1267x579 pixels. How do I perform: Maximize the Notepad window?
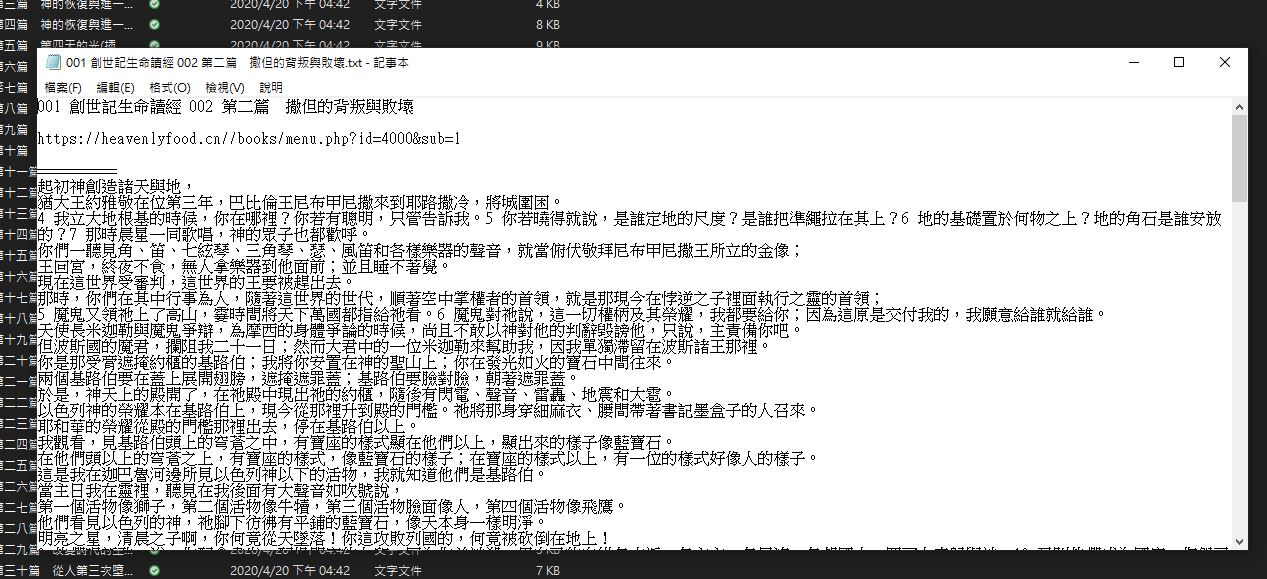(x=1179, y=62)
